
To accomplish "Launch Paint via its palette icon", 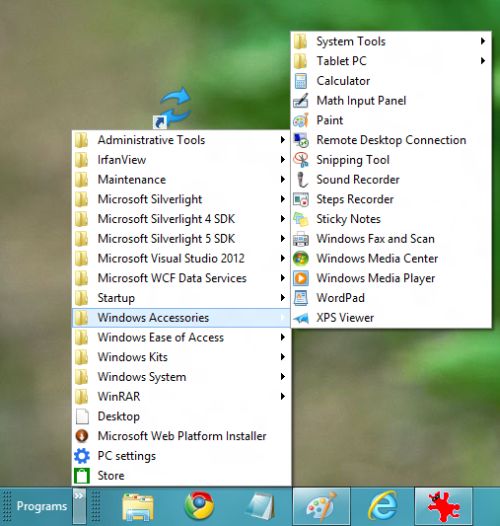I will [301, 120].
